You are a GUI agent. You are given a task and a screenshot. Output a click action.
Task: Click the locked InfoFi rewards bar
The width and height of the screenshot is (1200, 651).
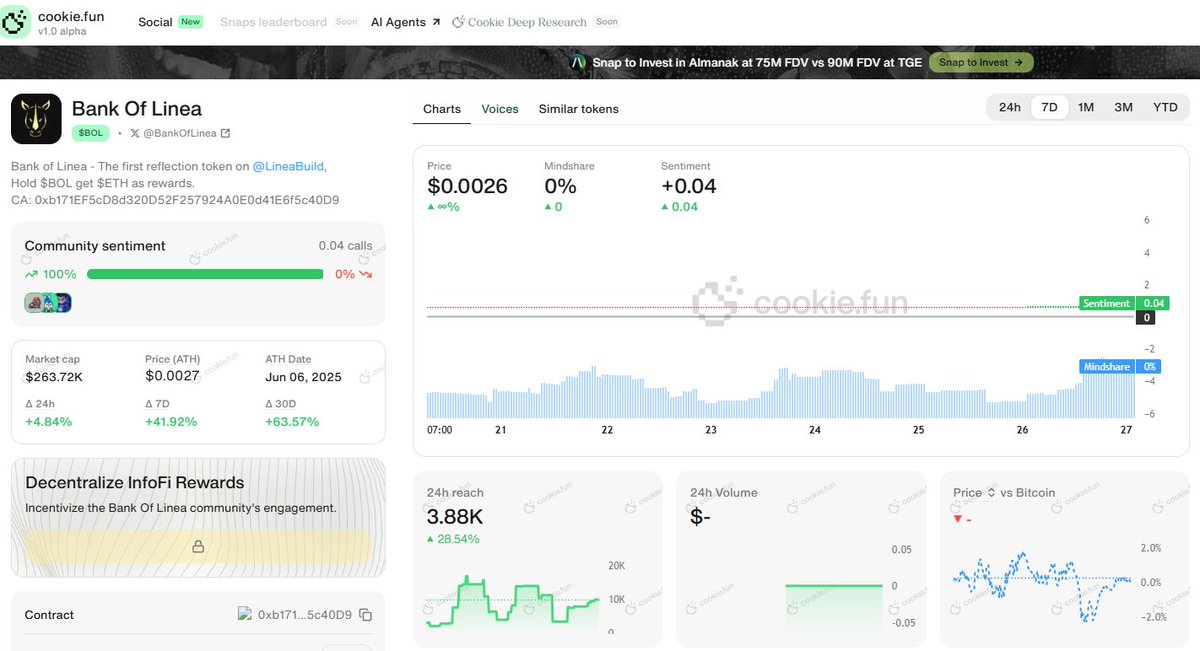point(198,547)
